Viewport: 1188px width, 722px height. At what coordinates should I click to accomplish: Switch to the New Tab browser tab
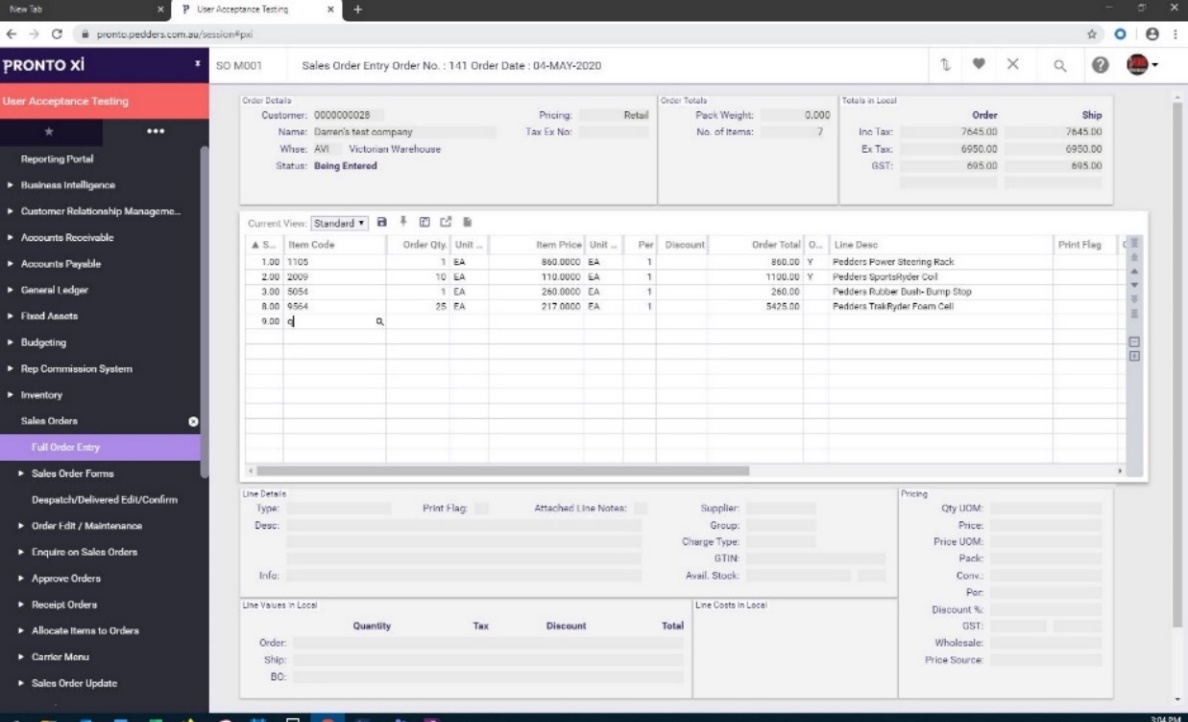(x=83, y=10)
